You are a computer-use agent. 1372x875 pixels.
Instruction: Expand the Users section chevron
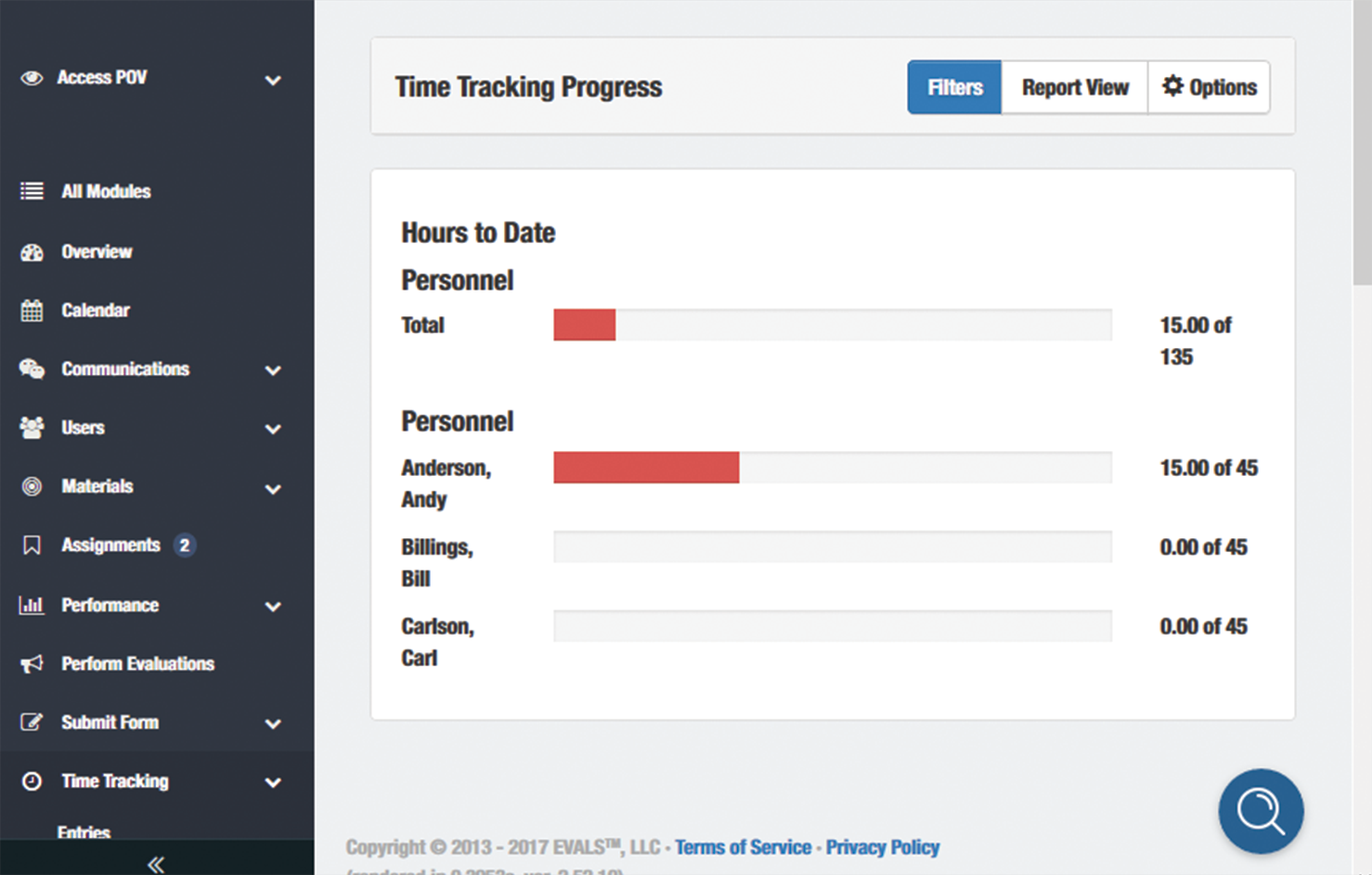tap(273, 430)
